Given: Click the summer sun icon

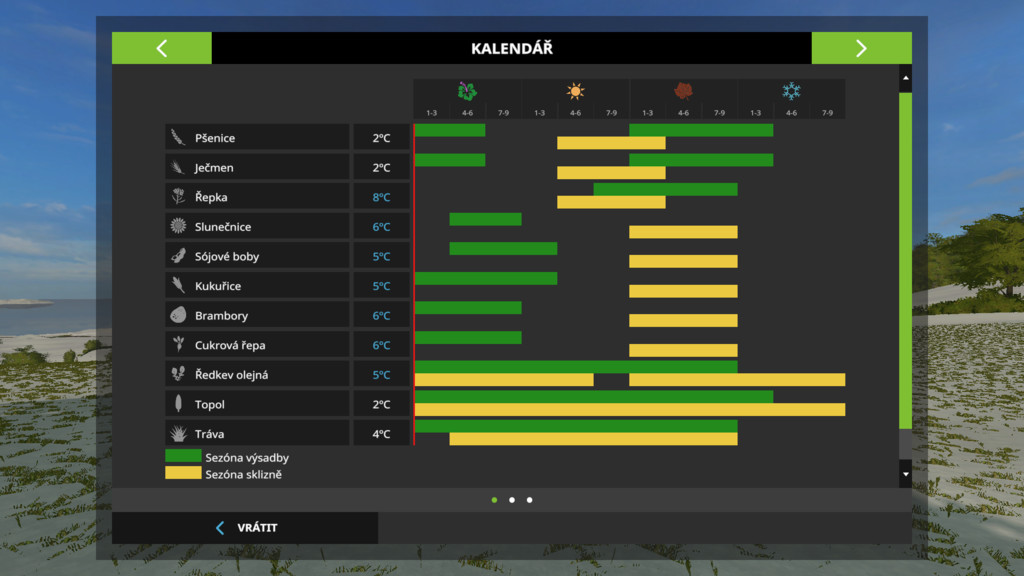Looking at the screenshot, I should 575,91.
